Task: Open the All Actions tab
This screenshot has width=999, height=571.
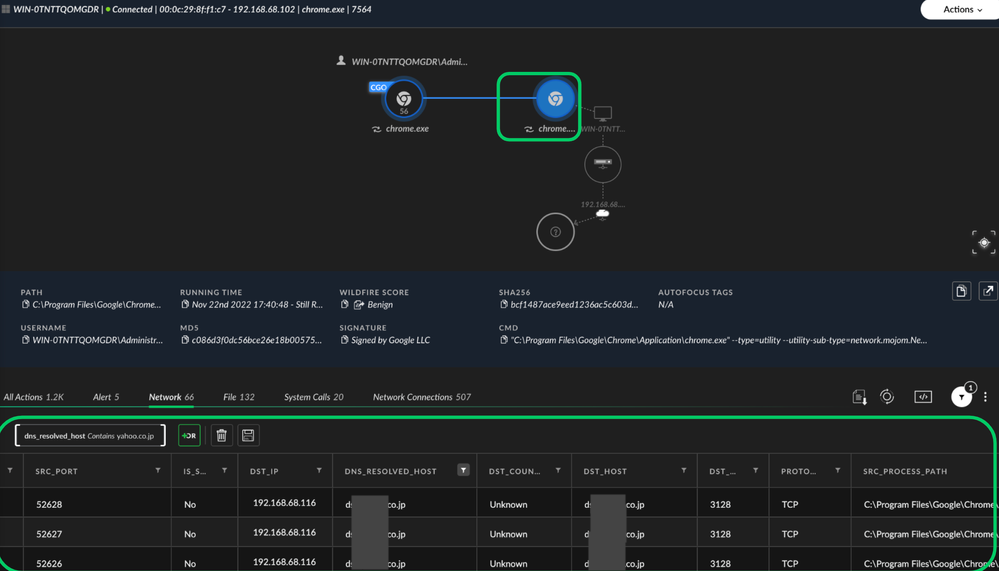Action: pyautogui.click(x=33, y=397)
